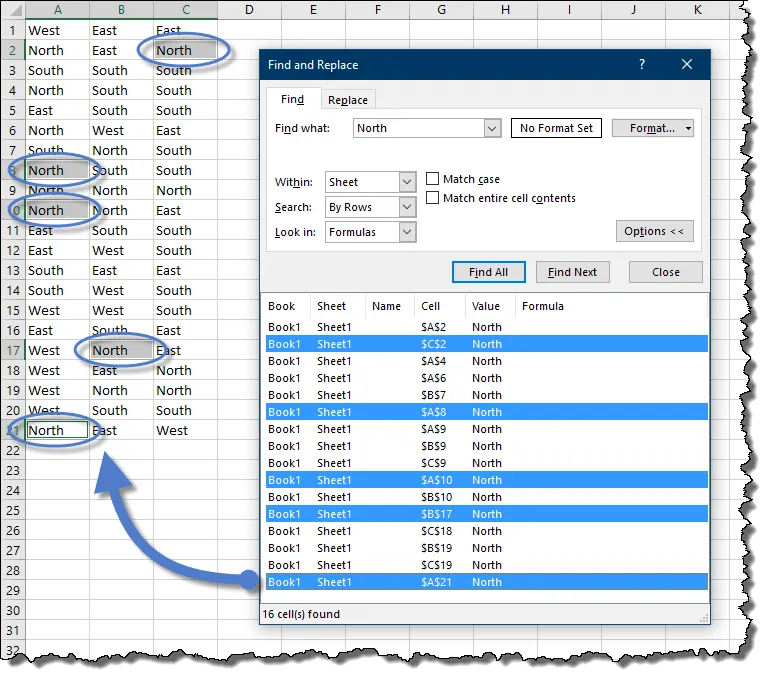Select row 12 header in worksheet
Viewport: 771px width, 680px height.
point(13,251)
